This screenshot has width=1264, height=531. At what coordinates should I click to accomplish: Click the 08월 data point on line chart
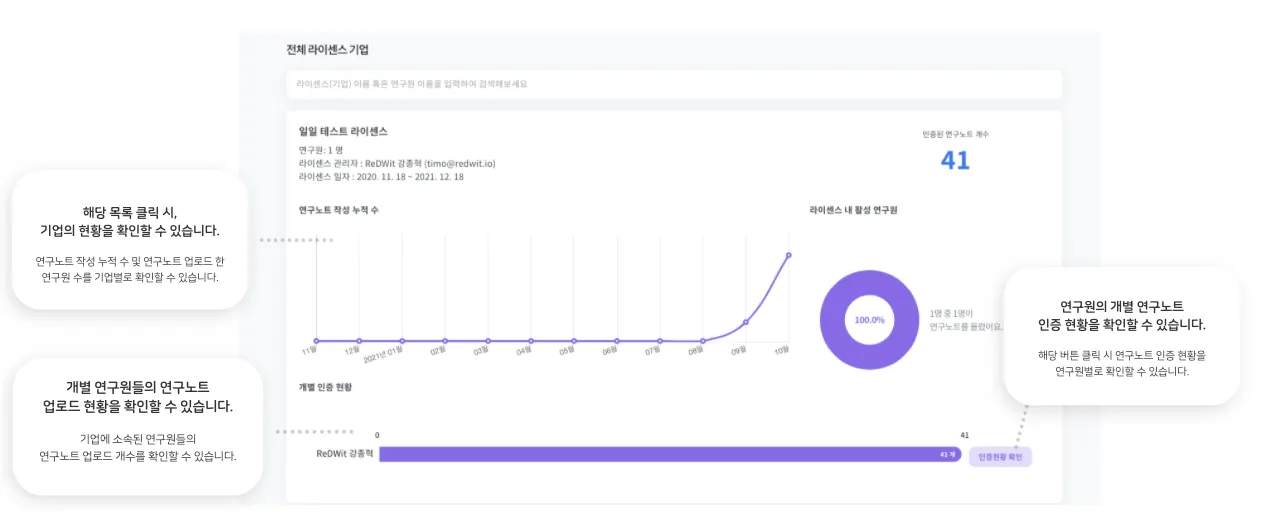click(703, 341)
